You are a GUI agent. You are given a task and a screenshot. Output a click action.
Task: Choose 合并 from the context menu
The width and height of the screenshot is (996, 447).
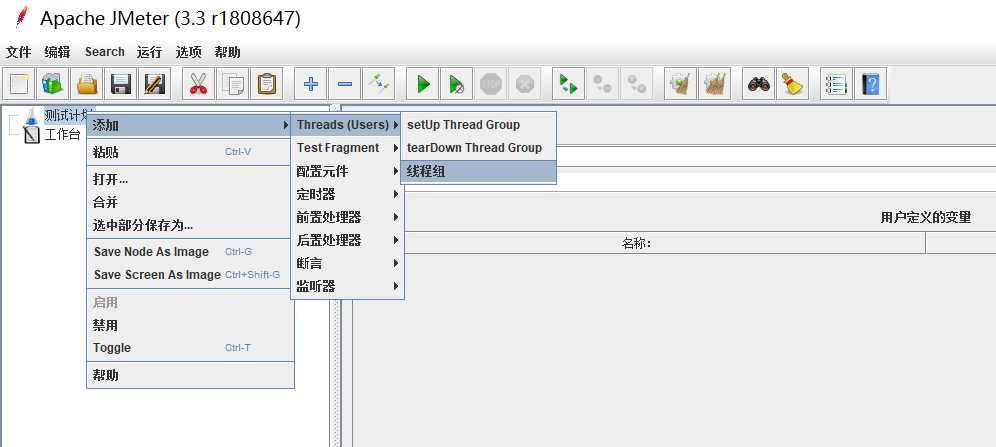coord(190,202)
